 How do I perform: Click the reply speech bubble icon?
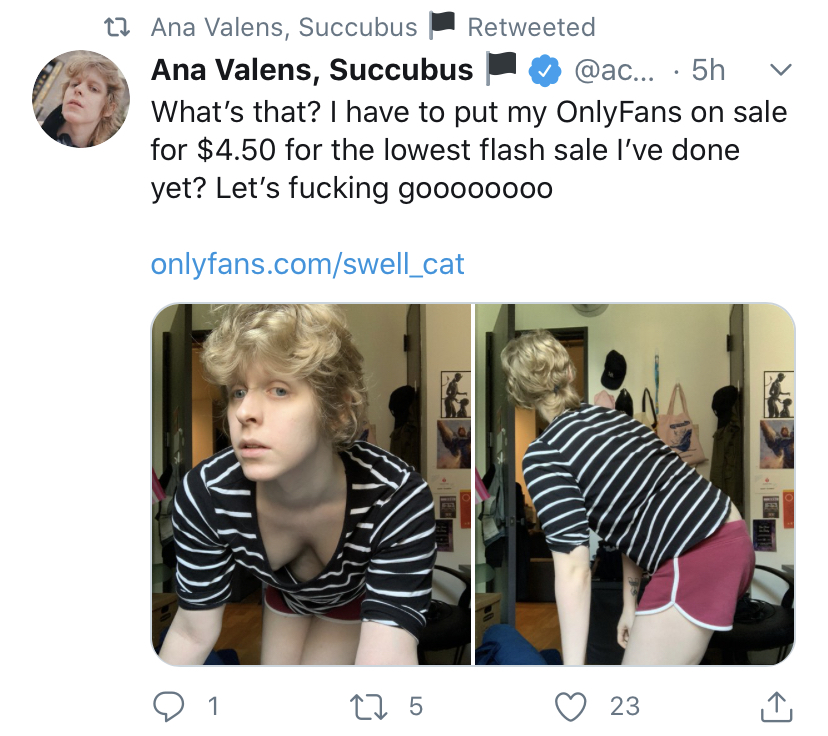pyautogui.click(x=171, y=706)
